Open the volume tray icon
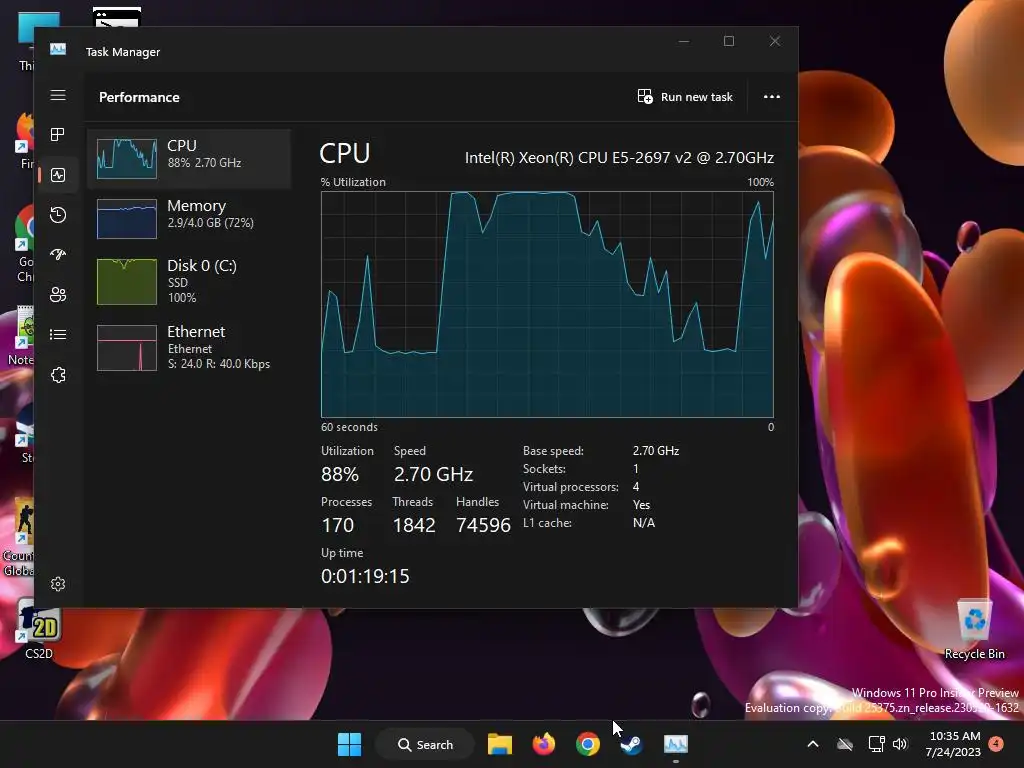 (900, 744)
